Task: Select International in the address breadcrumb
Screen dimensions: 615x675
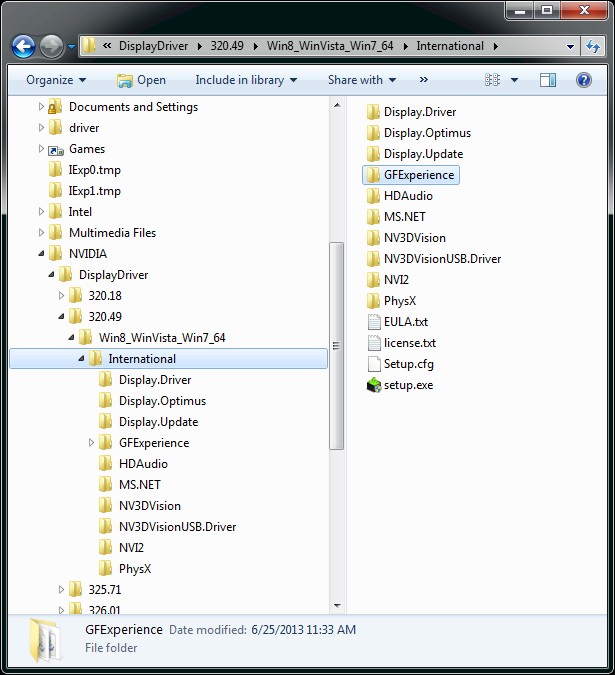Action: [450, 46]
